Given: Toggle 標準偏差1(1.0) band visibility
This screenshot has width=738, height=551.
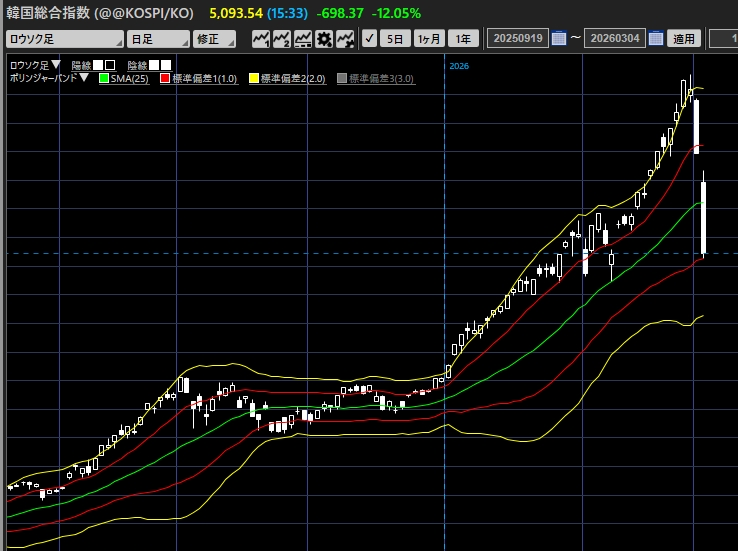Looking at the screenshot, I should click(199, 79).
